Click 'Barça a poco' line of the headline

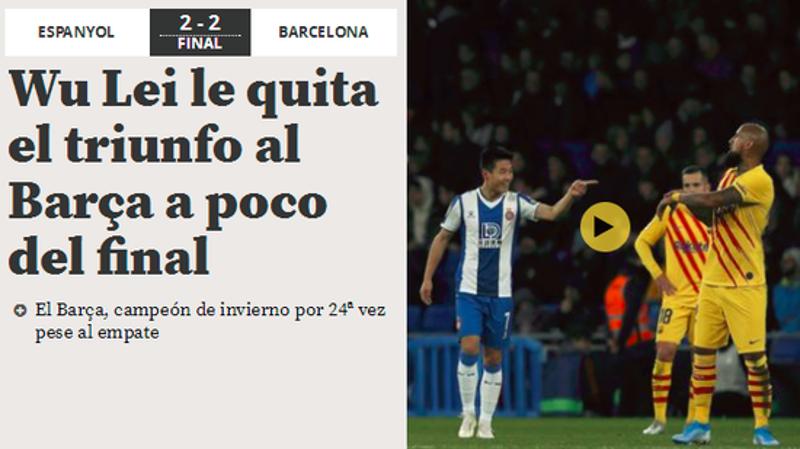tap(168, 203)
